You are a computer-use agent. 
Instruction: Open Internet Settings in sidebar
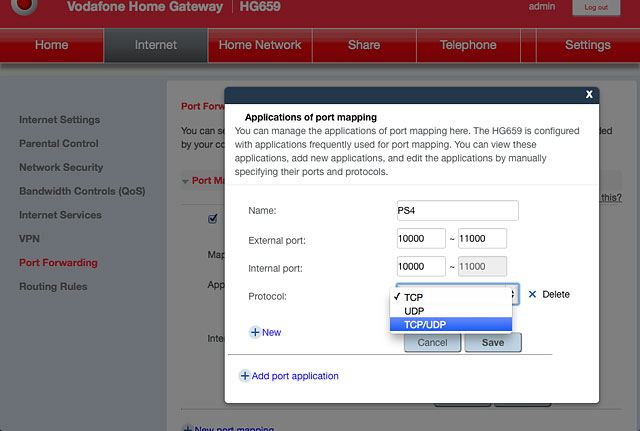60,120
